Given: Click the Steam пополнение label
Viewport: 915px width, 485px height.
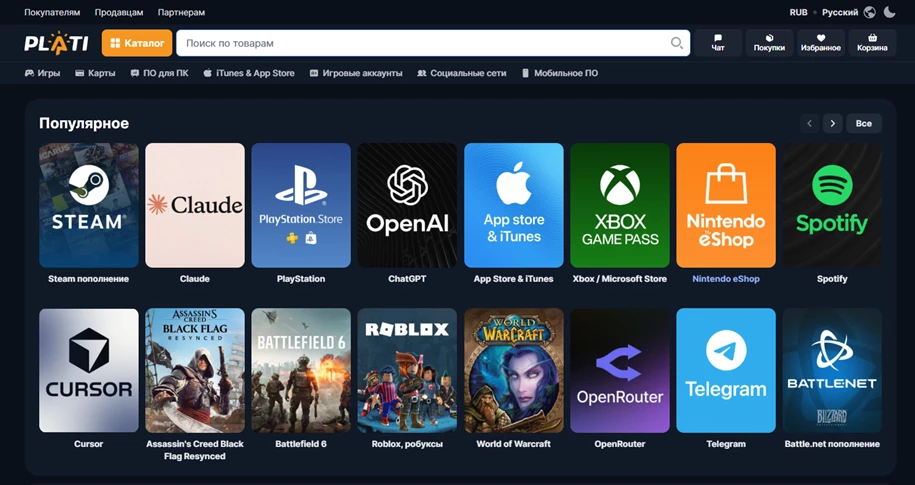Looking at the screenshot, I should tap(89, 279).
